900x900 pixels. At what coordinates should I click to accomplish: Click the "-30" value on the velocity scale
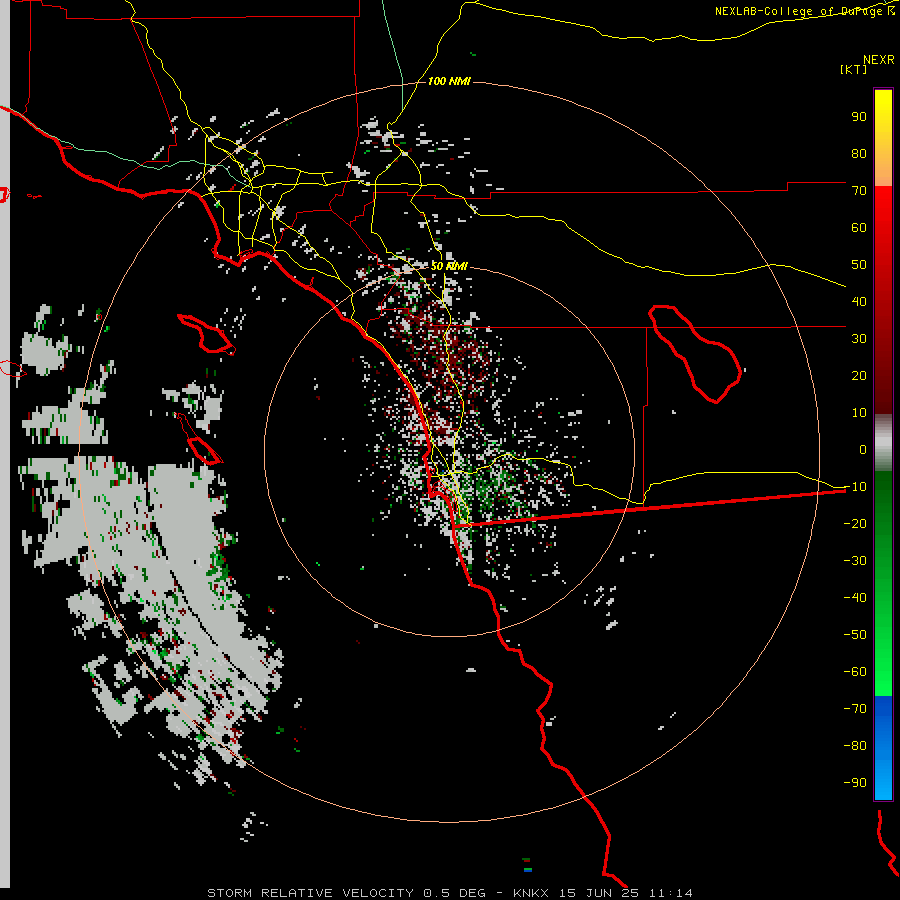coord(855,561)
